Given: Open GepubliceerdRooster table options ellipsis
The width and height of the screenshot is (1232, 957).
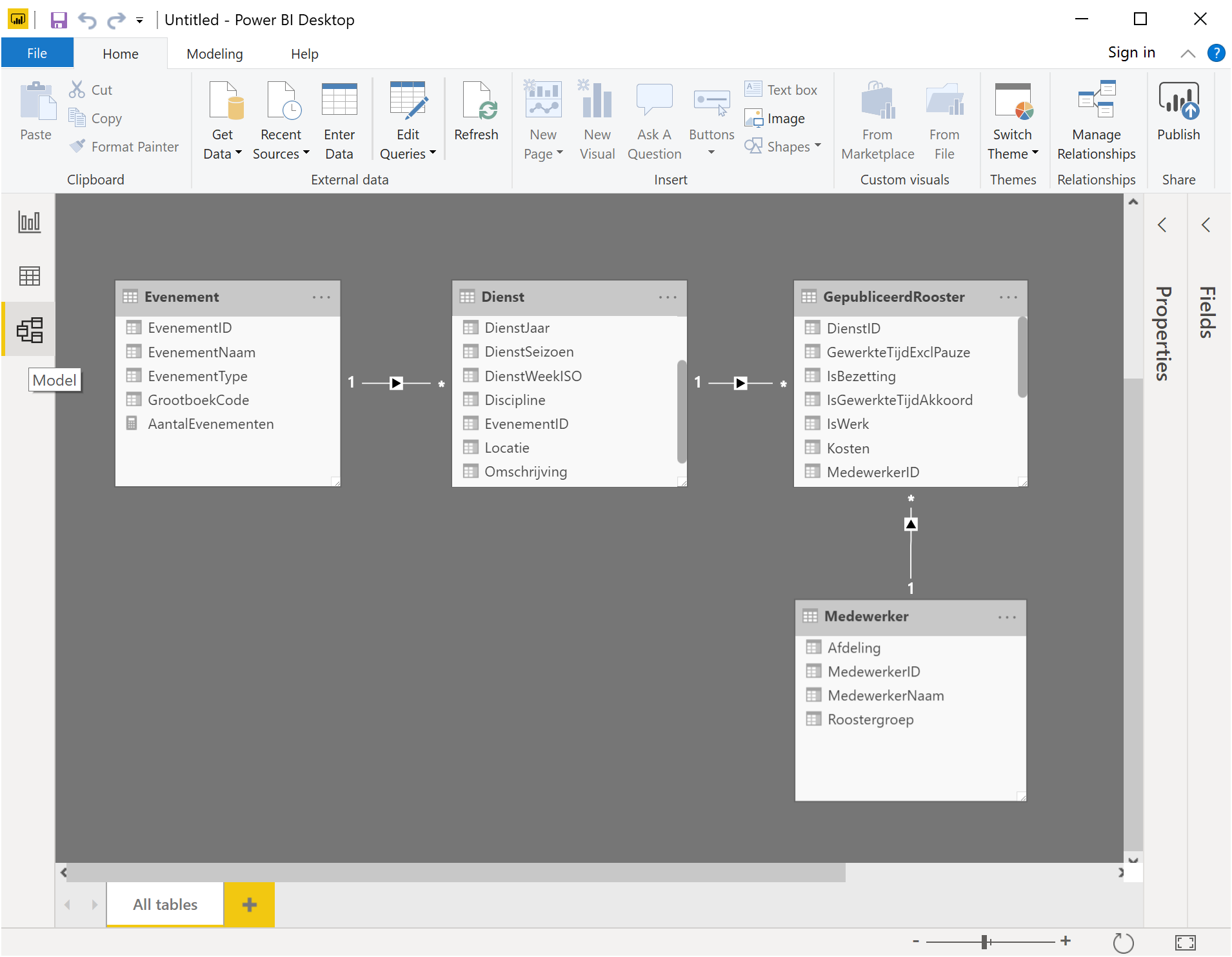Looking at the screenshot, I should tap(1008, 297).
